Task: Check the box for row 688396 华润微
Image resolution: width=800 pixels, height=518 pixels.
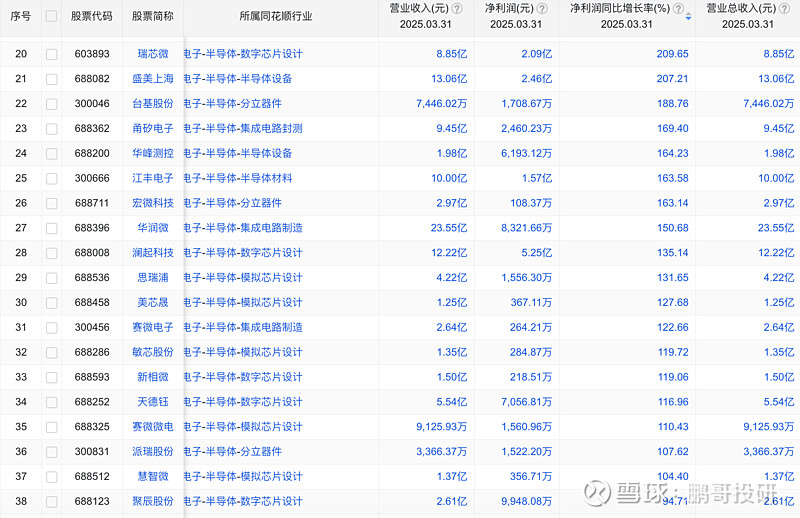Action: click(x=52, y=228)
